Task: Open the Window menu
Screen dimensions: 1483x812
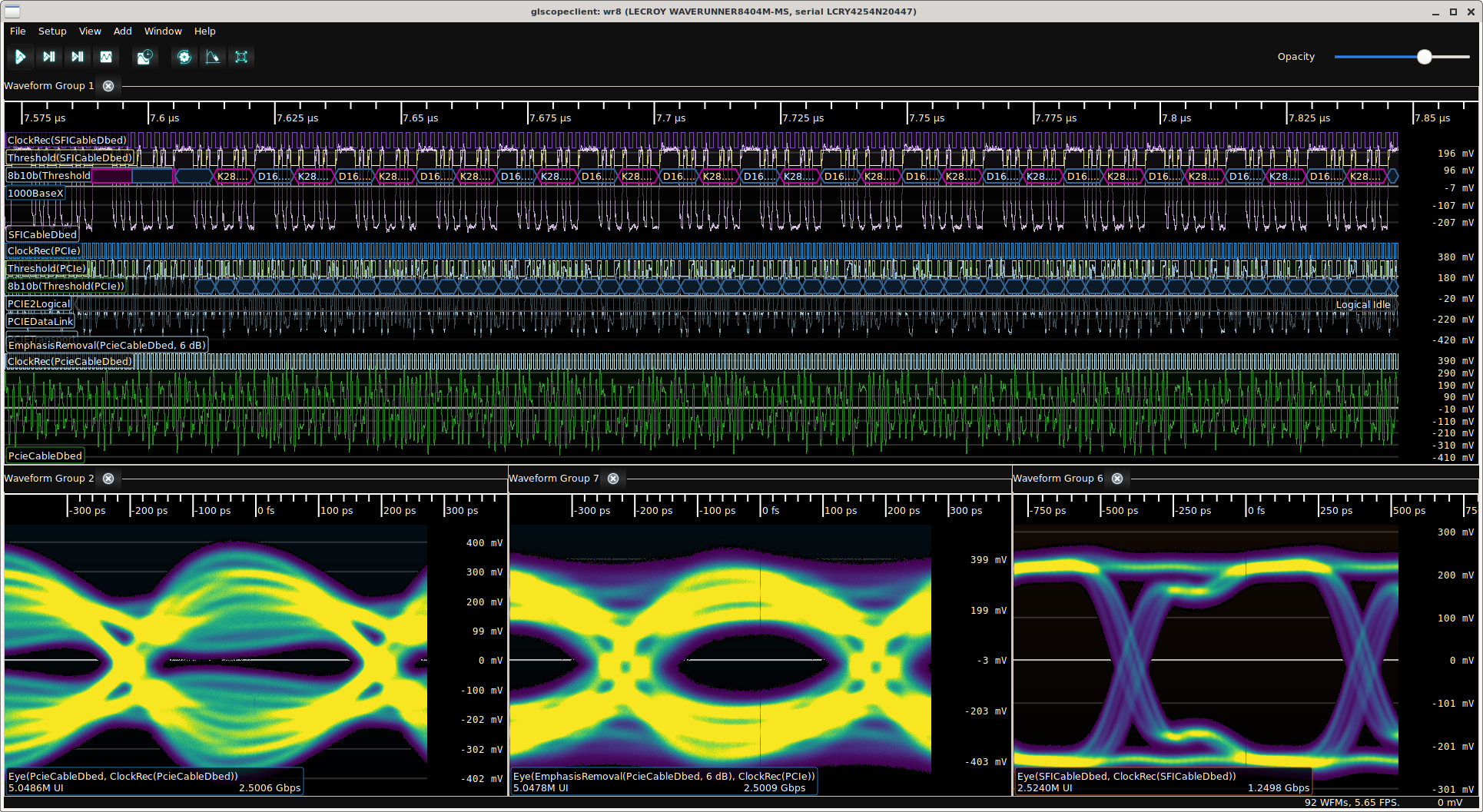Action: tap(163, 31)
